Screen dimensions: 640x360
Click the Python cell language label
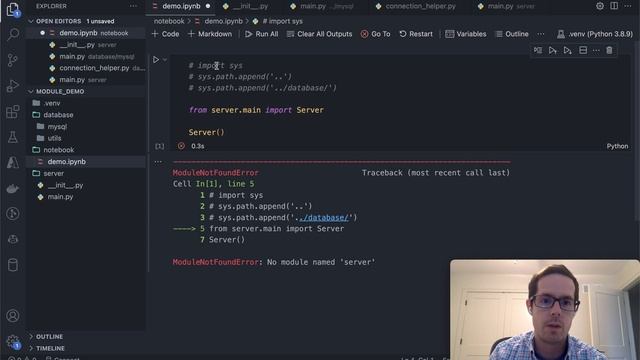(x=617, y=146)
